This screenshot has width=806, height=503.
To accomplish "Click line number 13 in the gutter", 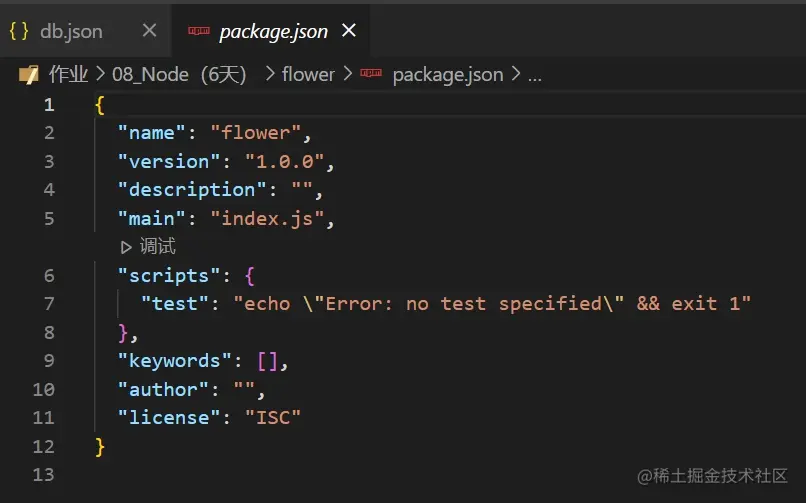I will pyautogui.click(x=44, y=474).
